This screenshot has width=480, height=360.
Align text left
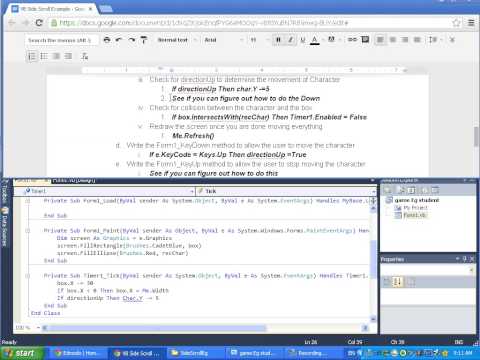click(380, 40)
